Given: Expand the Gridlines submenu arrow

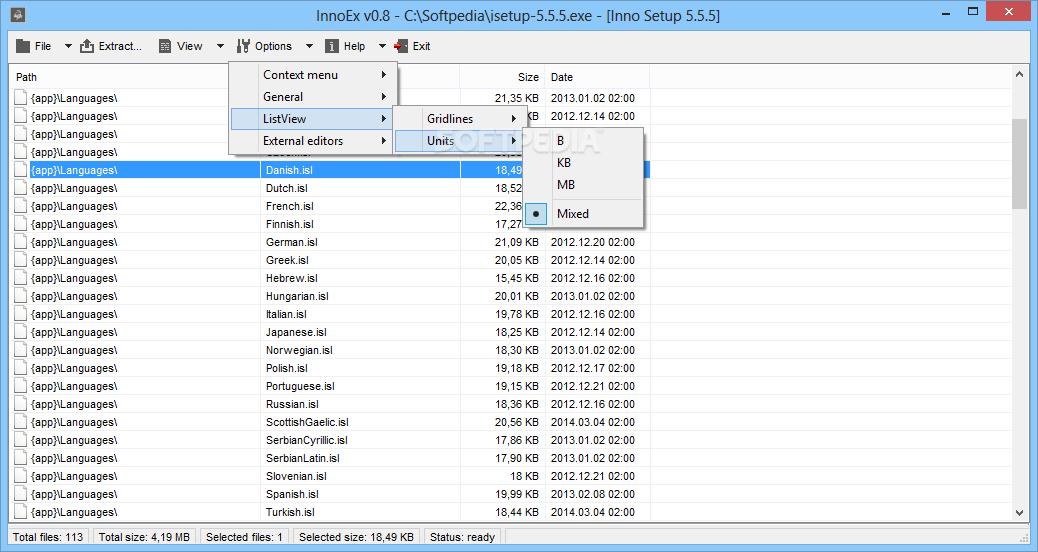Looking at the screenshot, I should 514,118.
